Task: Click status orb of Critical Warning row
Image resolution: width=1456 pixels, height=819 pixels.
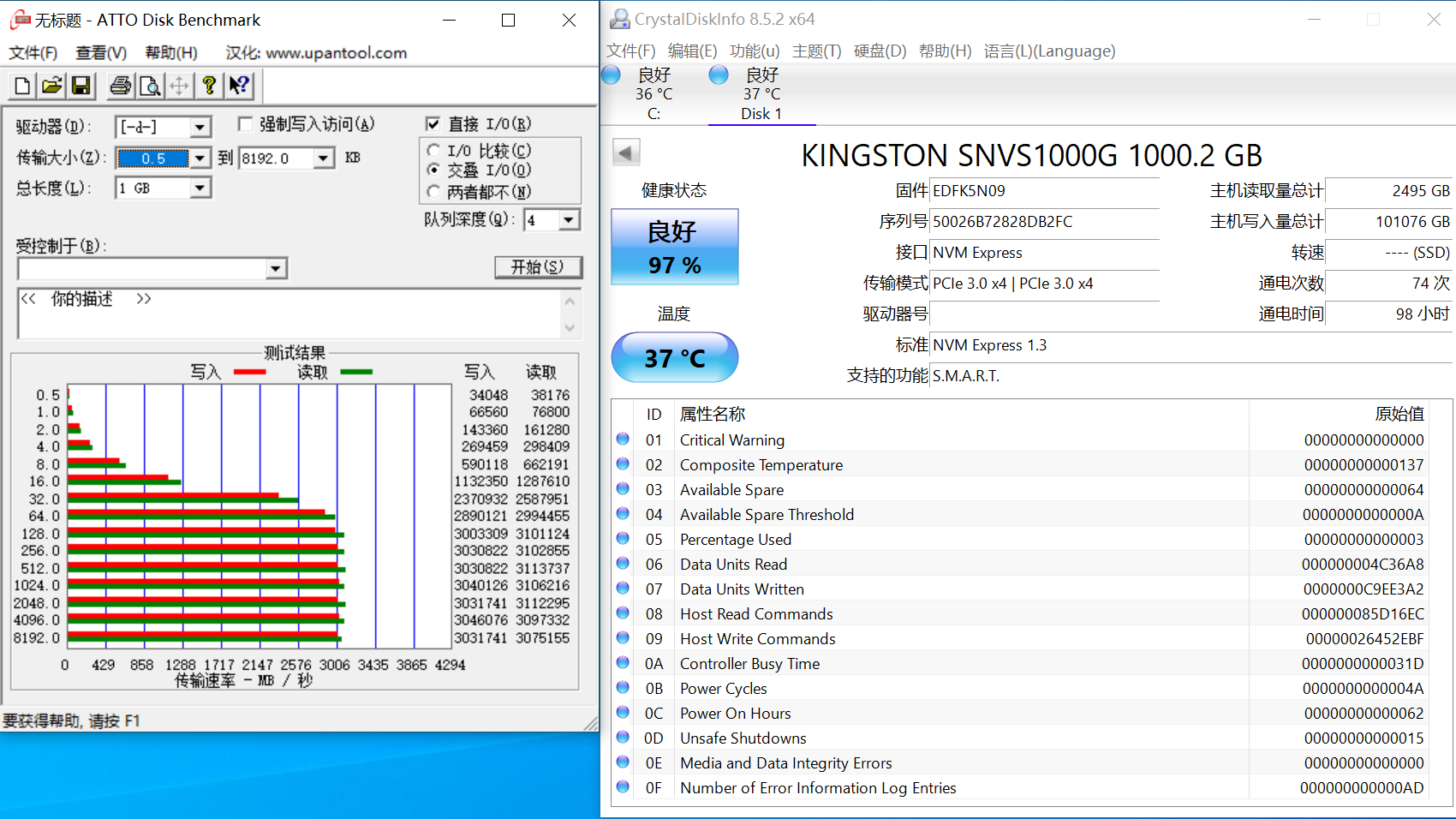Action: [623, 439]
